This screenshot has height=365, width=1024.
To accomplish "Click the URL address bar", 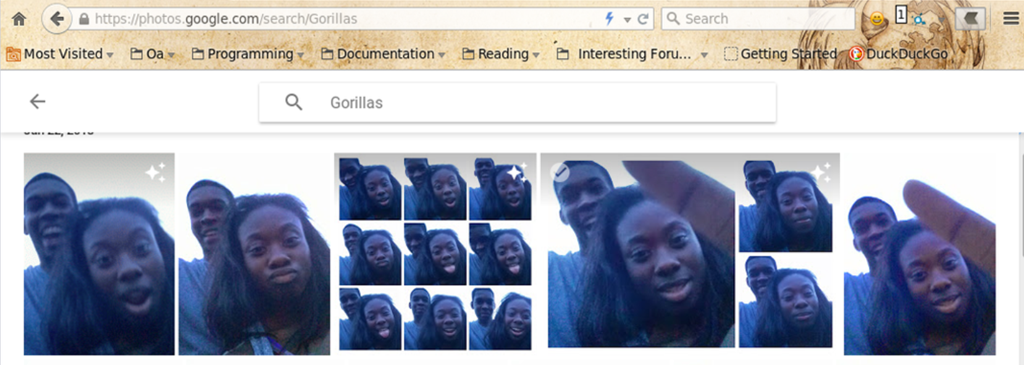I will pos(346,19).
